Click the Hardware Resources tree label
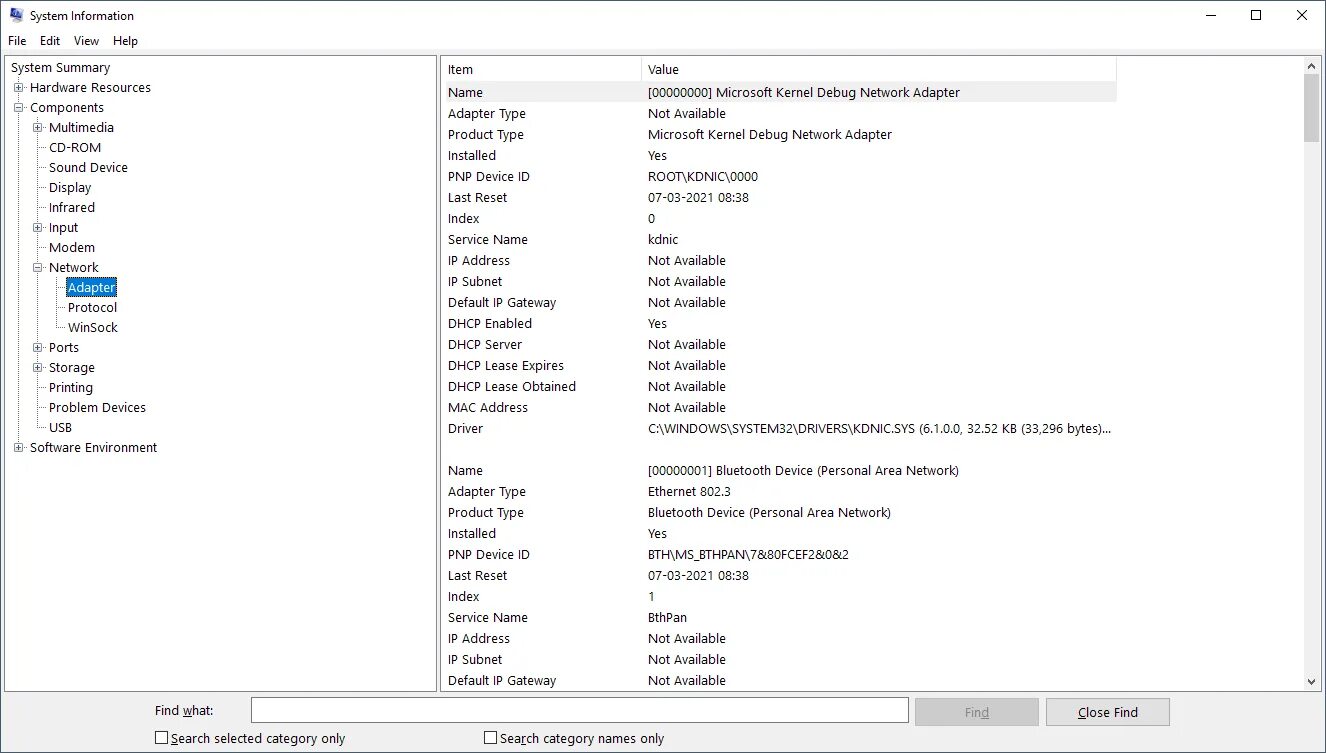1326x753 pixels. (90, 88)
